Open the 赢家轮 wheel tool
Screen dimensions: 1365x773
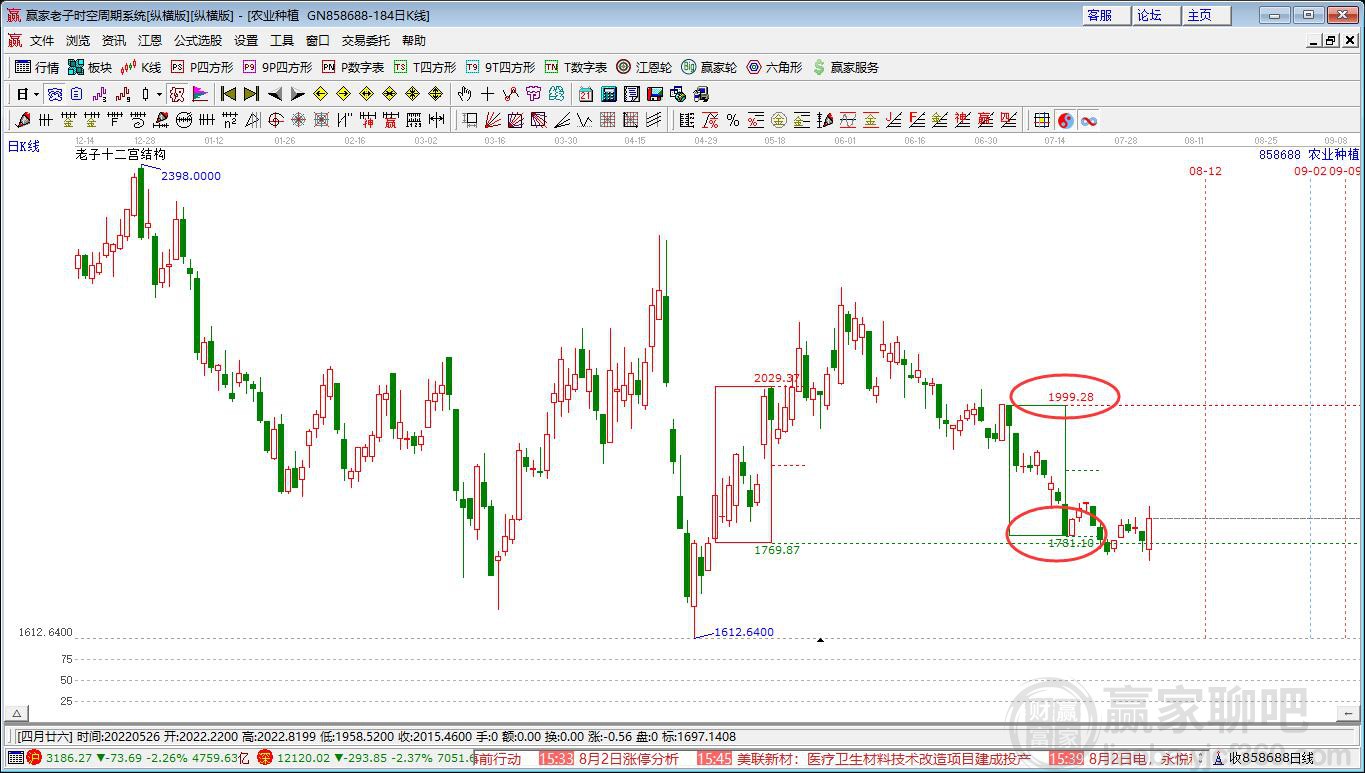coord(709,67)
